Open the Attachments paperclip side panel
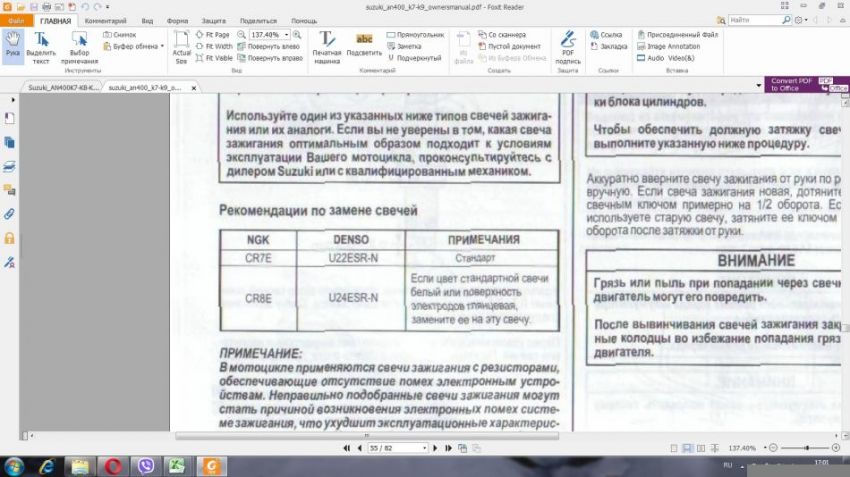850x477 pixels. pos(9,214)
